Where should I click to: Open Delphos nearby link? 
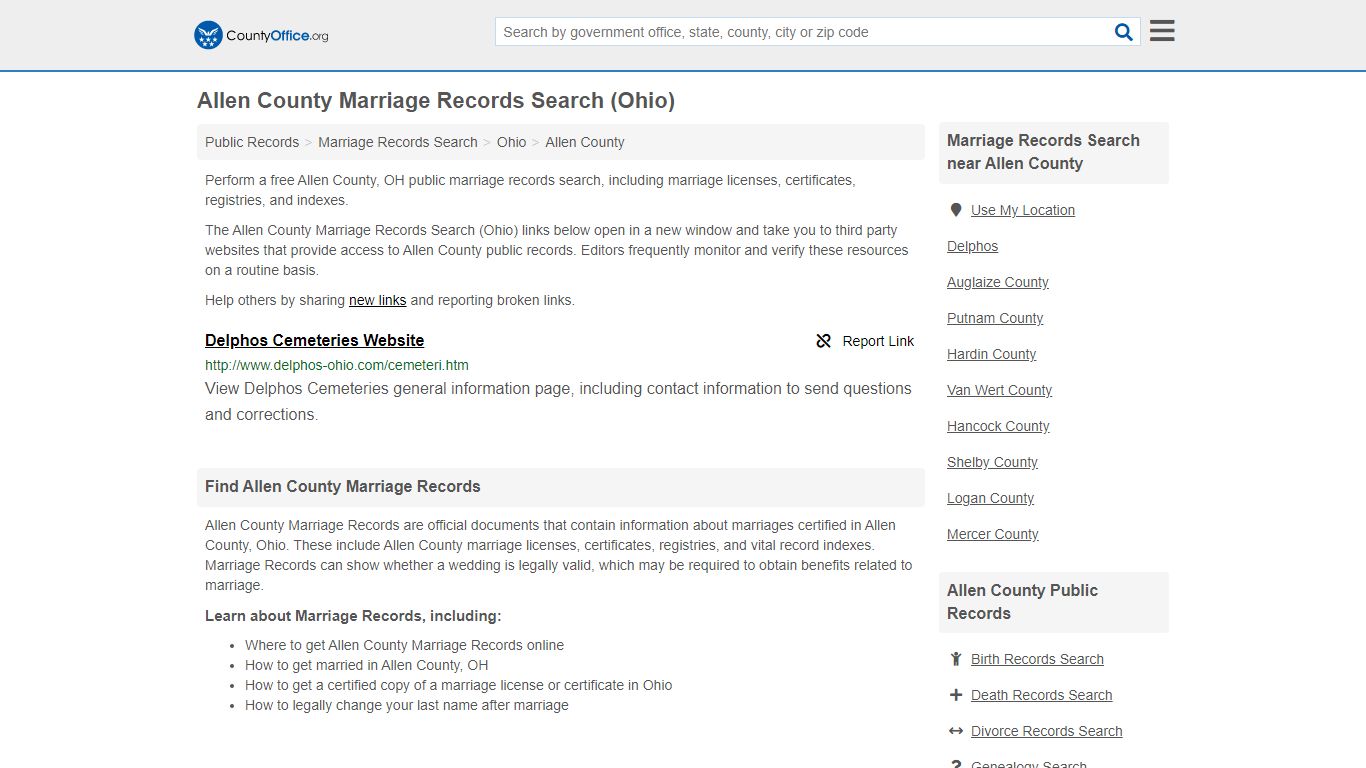pos(972,246)
